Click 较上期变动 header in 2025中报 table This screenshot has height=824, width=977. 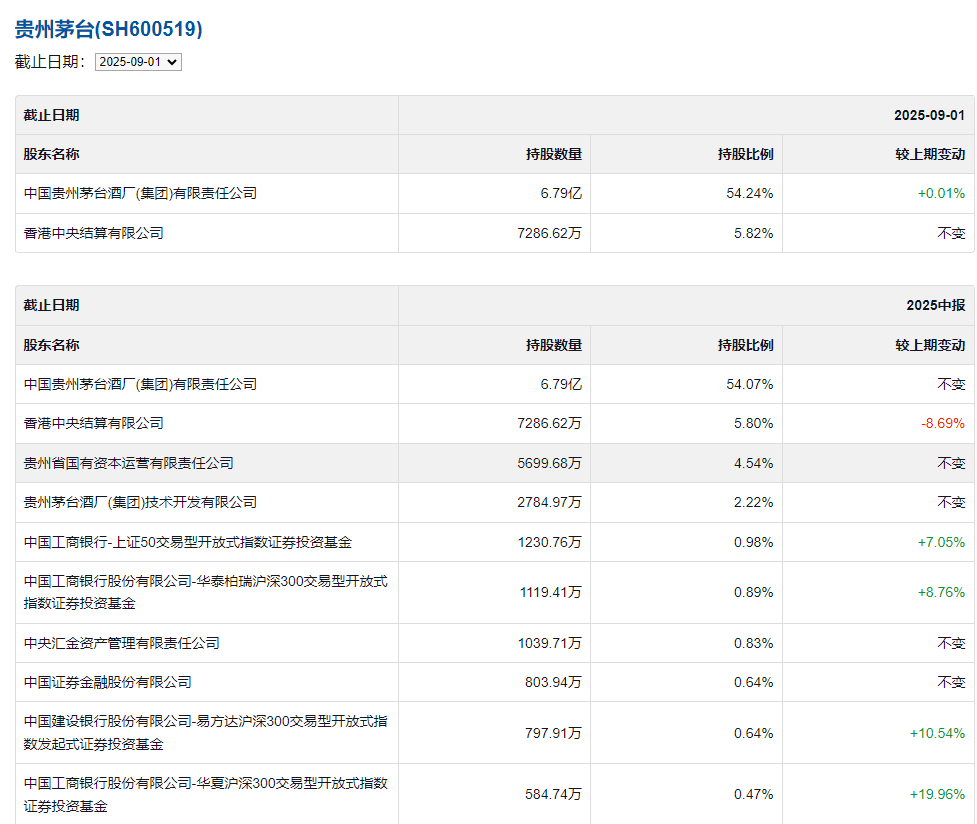coord(930,345)
